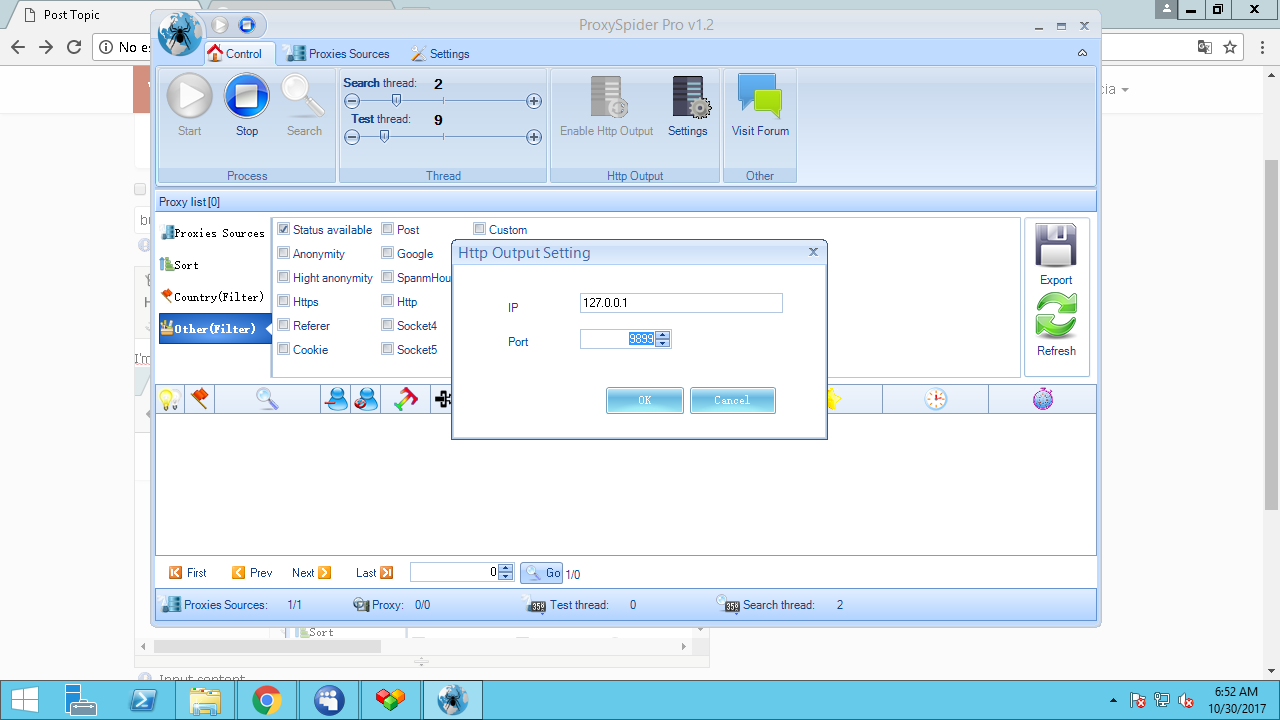Open ProxySpider from the Windows taskbar
The width and height of the screenshot is (1280, 720).
pos(453,700)
